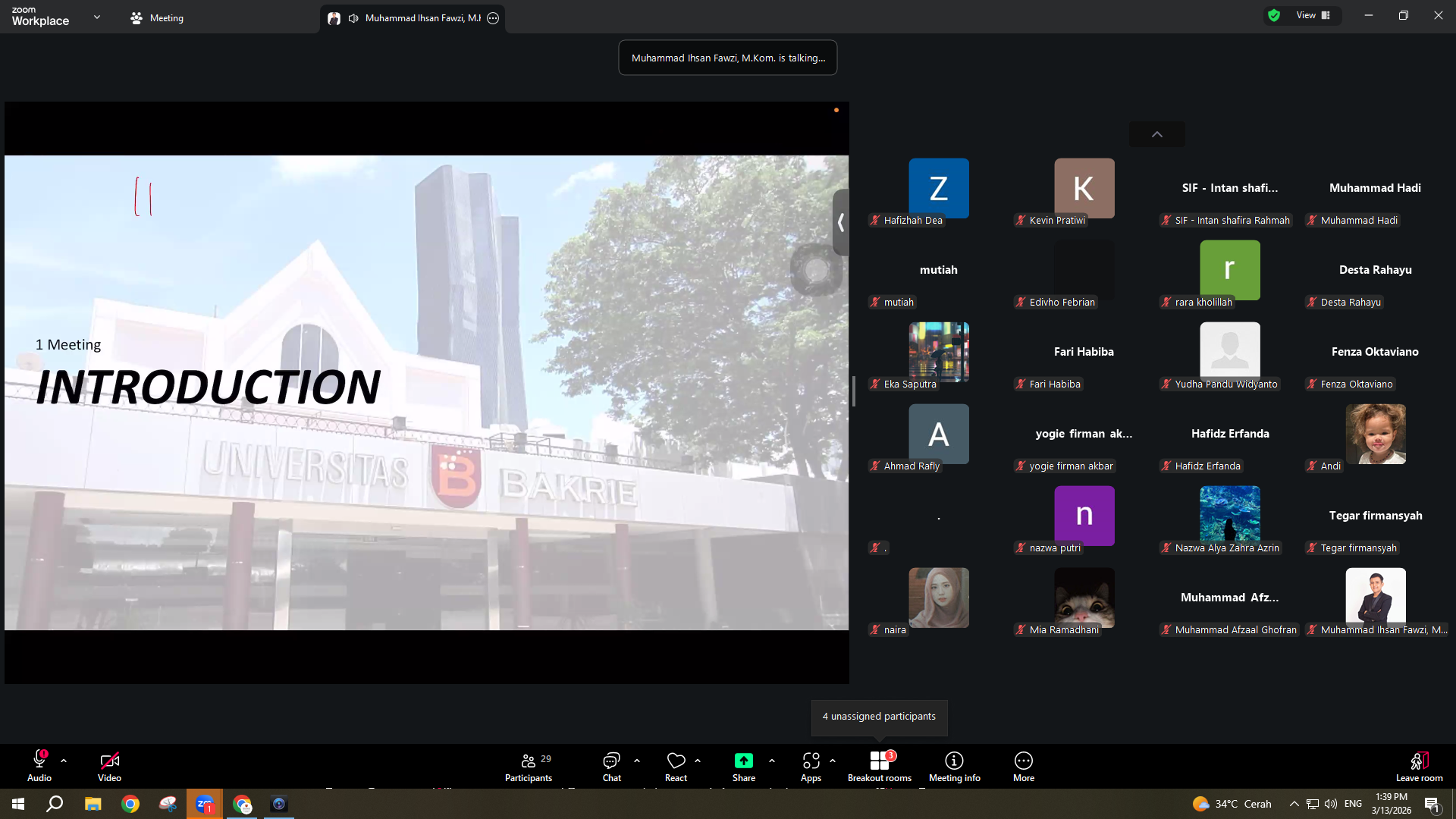
Task: Open Zoom app from taskbar
Action: [205, 804]
